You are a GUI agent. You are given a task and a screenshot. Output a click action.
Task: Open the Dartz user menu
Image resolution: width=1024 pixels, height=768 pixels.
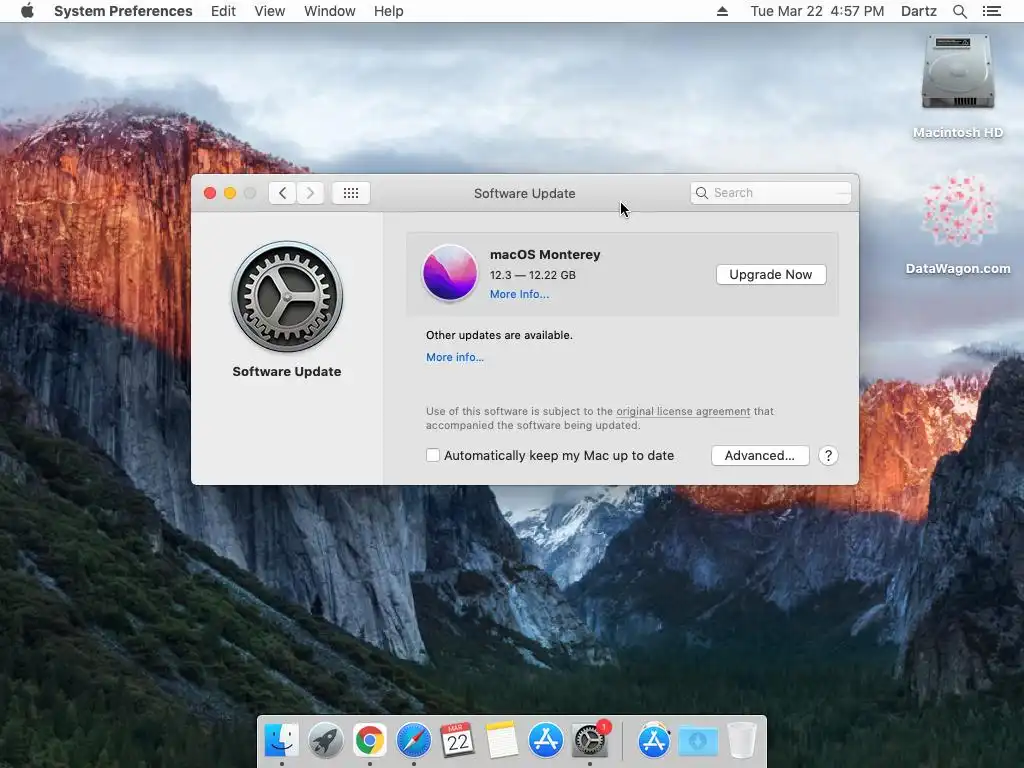tap(918, 11)
